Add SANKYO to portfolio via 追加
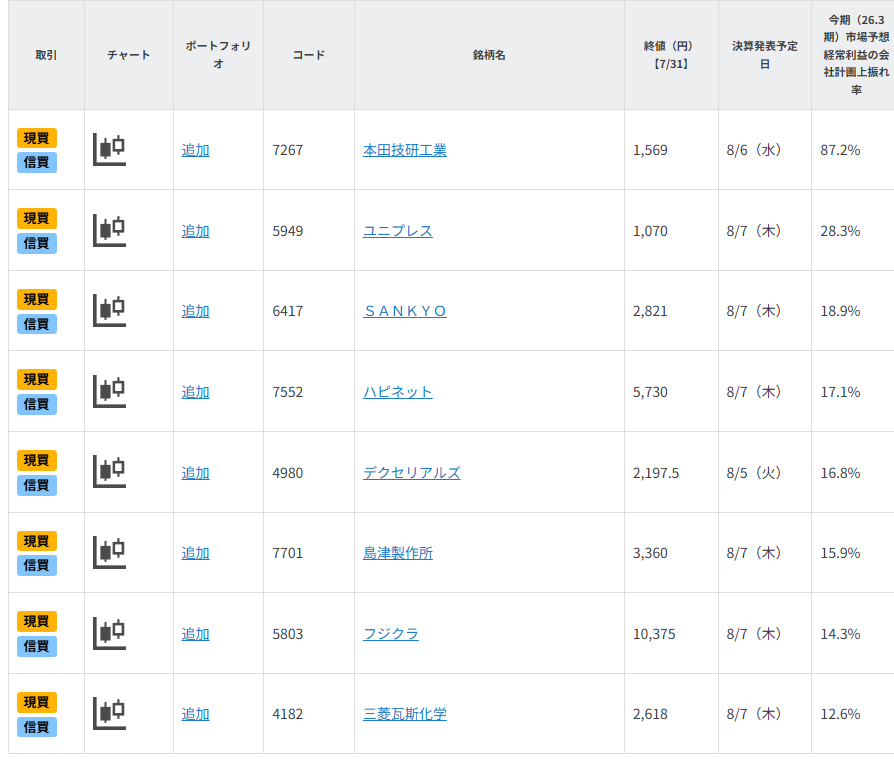Image resolution: width=894 pixels, height=769 pixels. click(x=196, y=311)
